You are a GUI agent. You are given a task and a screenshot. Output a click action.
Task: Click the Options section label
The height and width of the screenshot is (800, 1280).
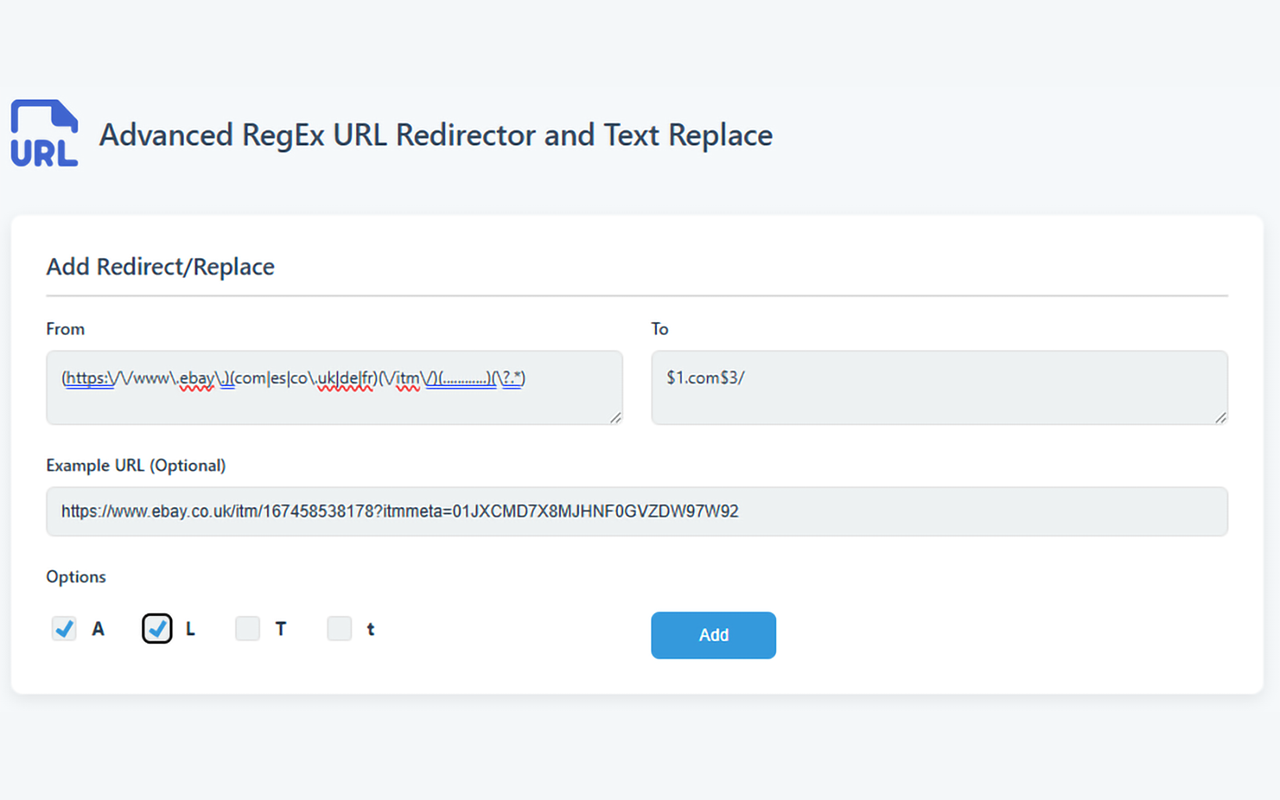[76, 577]
